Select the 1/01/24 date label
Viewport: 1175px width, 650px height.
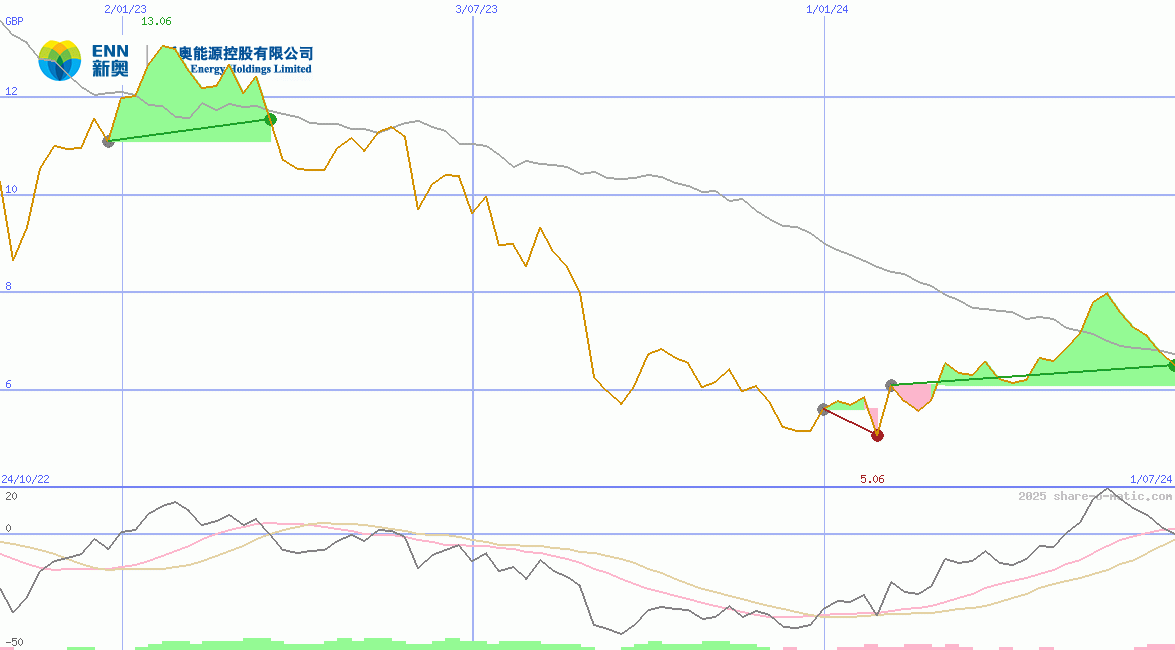tap(827, 8)
